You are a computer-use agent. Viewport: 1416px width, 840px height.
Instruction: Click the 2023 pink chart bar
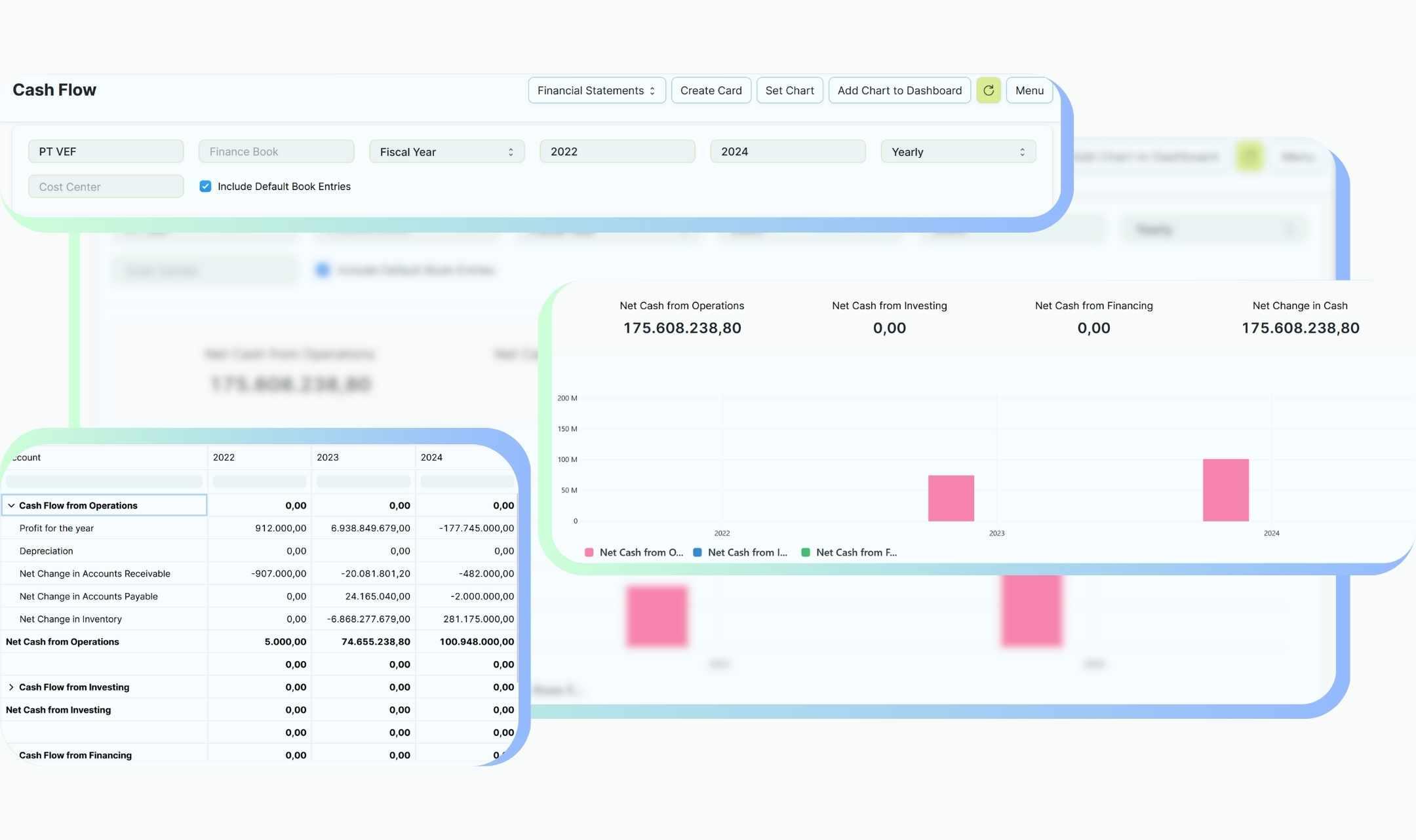(x=951, y=498)
